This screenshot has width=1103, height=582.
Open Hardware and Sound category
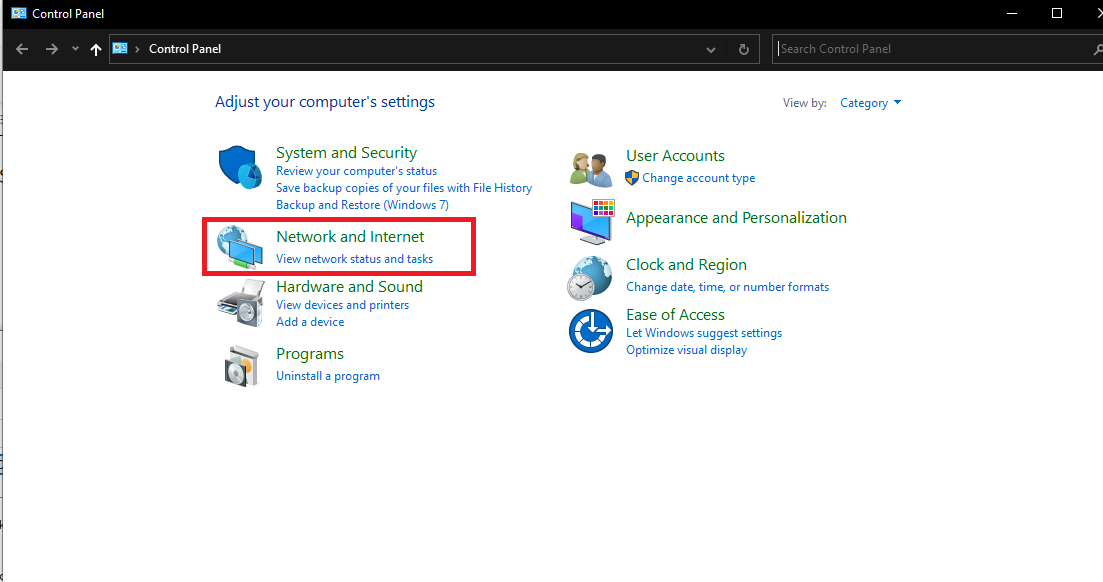pos(349,286)
